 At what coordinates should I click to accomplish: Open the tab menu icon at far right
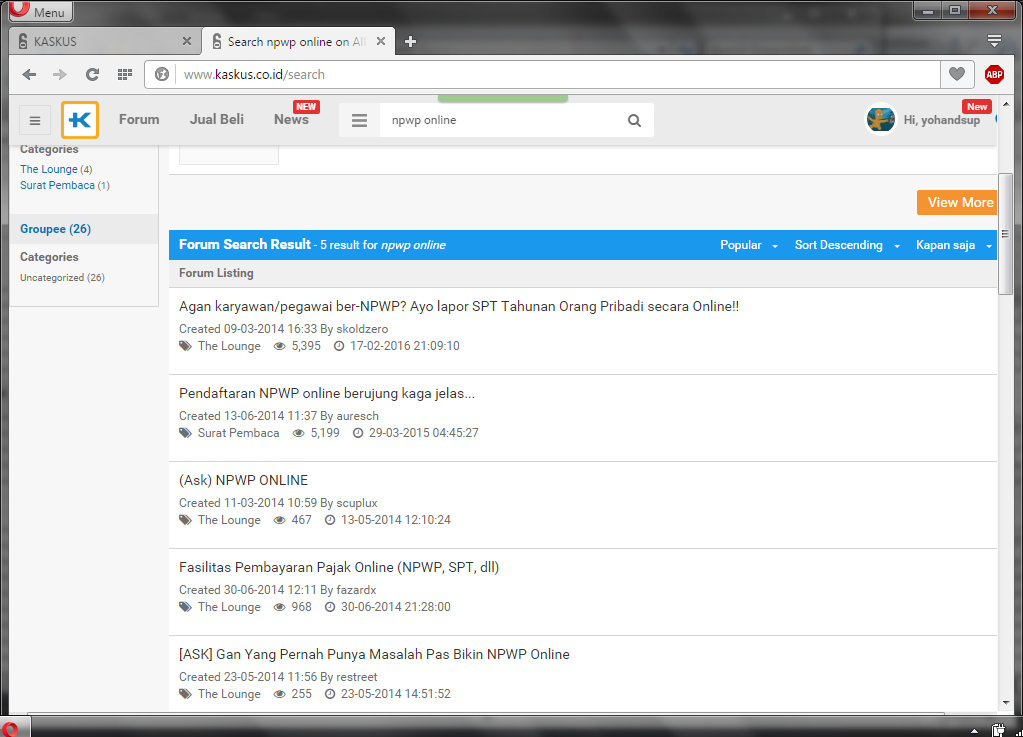point(994,41)
